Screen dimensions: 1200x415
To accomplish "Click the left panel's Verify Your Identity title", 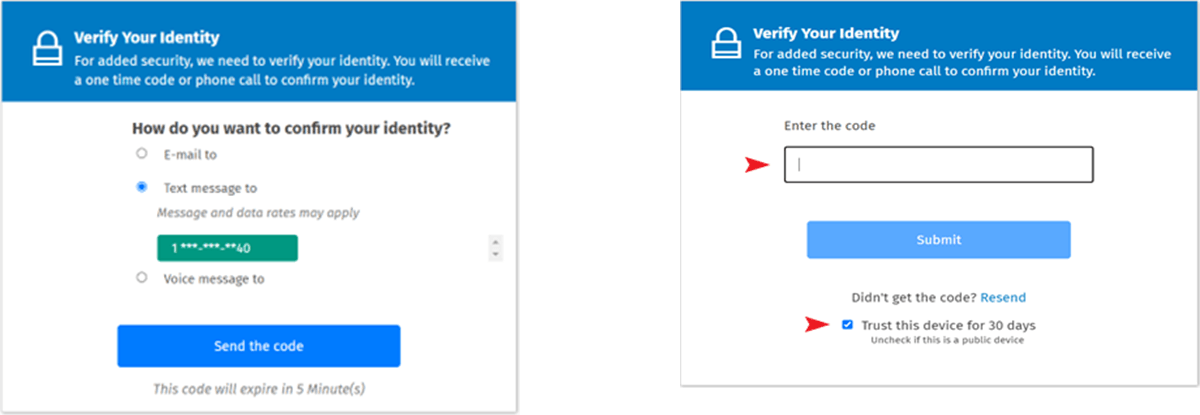I will pyautogui.click(x=146, y=38).
